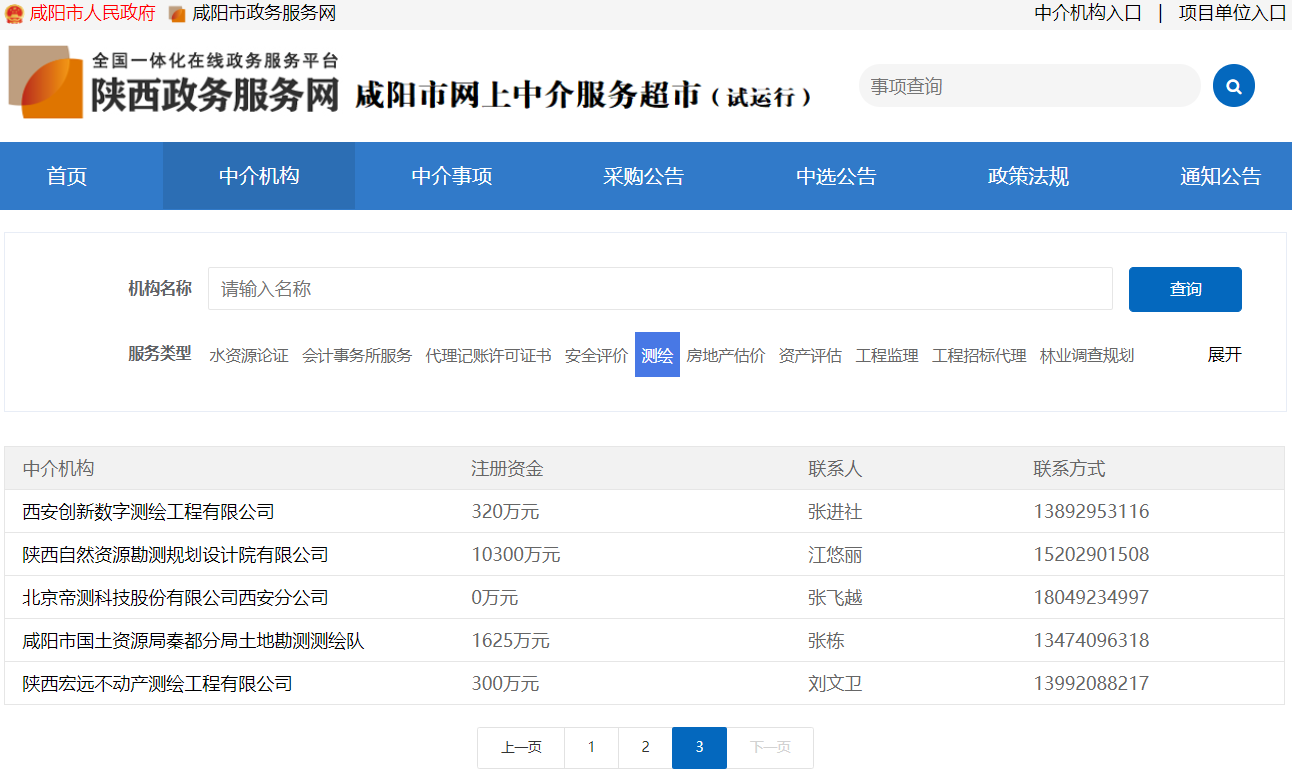Screen dimensions: 1292x779
Task: Click phone number 18049234997
Action: point(1091,597)
